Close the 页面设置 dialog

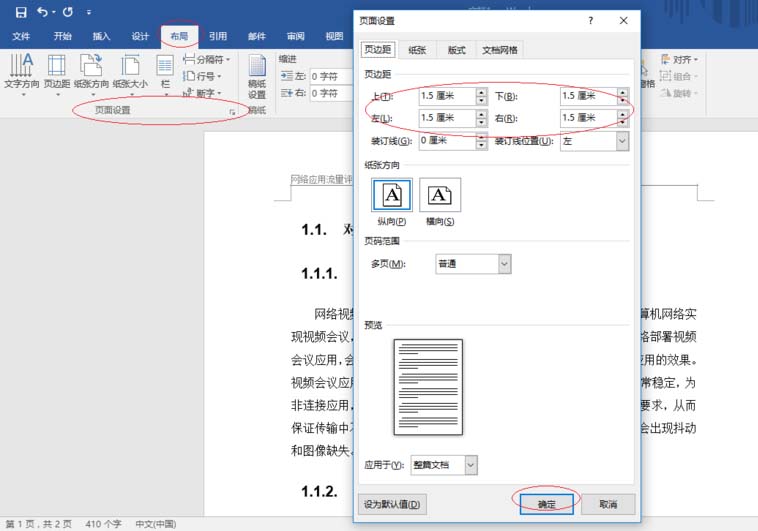pos(624,20)
